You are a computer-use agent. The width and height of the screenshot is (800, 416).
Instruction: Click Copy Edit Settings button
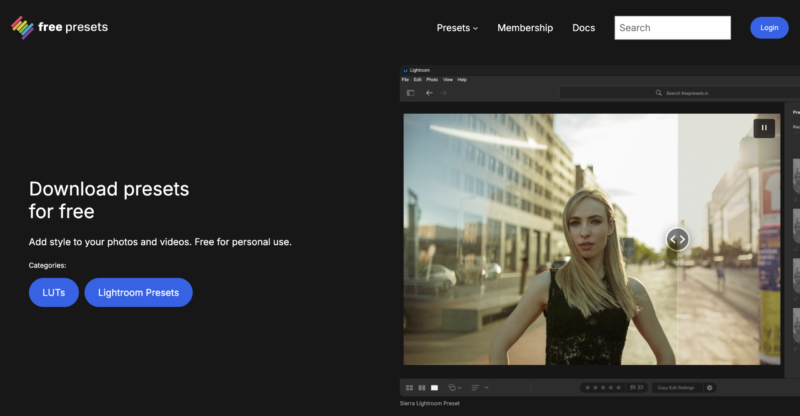676,388
